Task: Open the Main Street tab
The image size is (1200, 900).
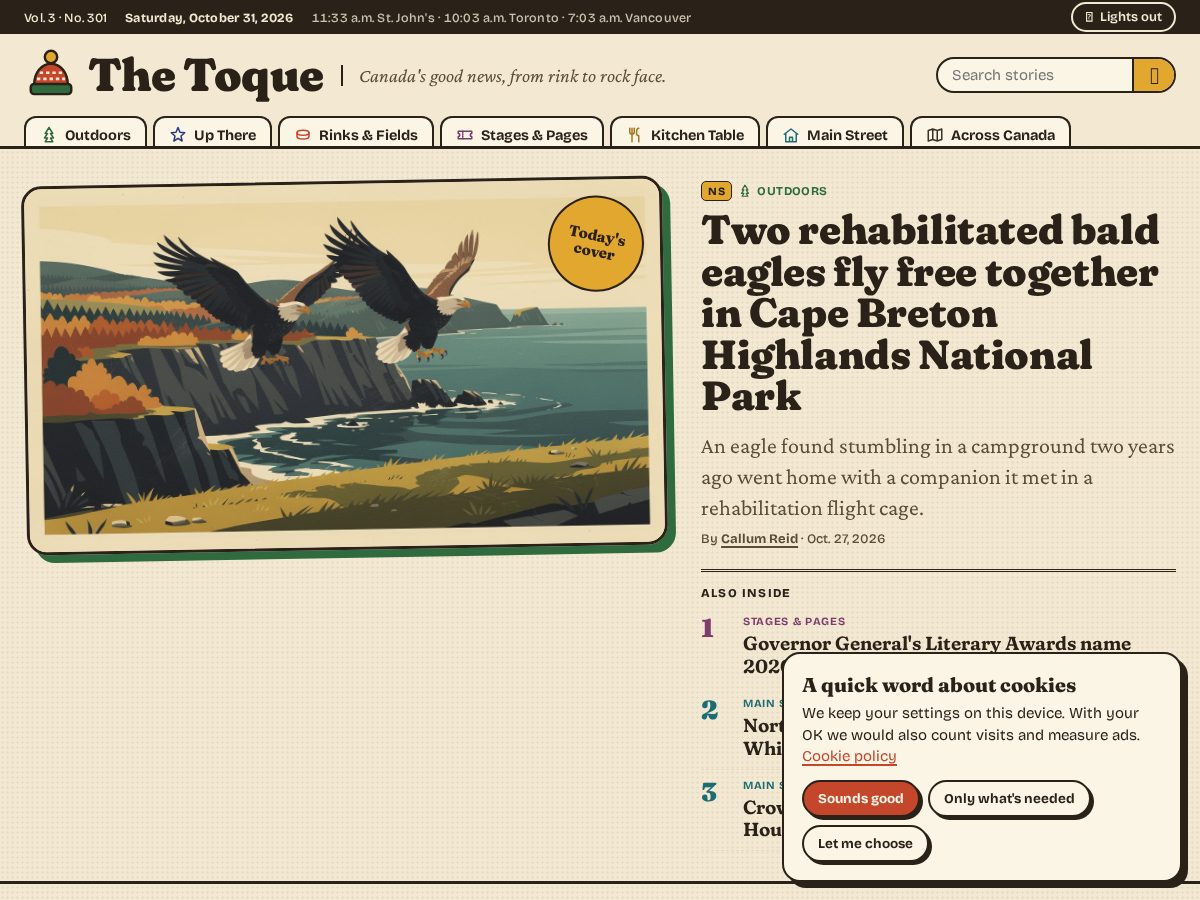Action: 835,133
